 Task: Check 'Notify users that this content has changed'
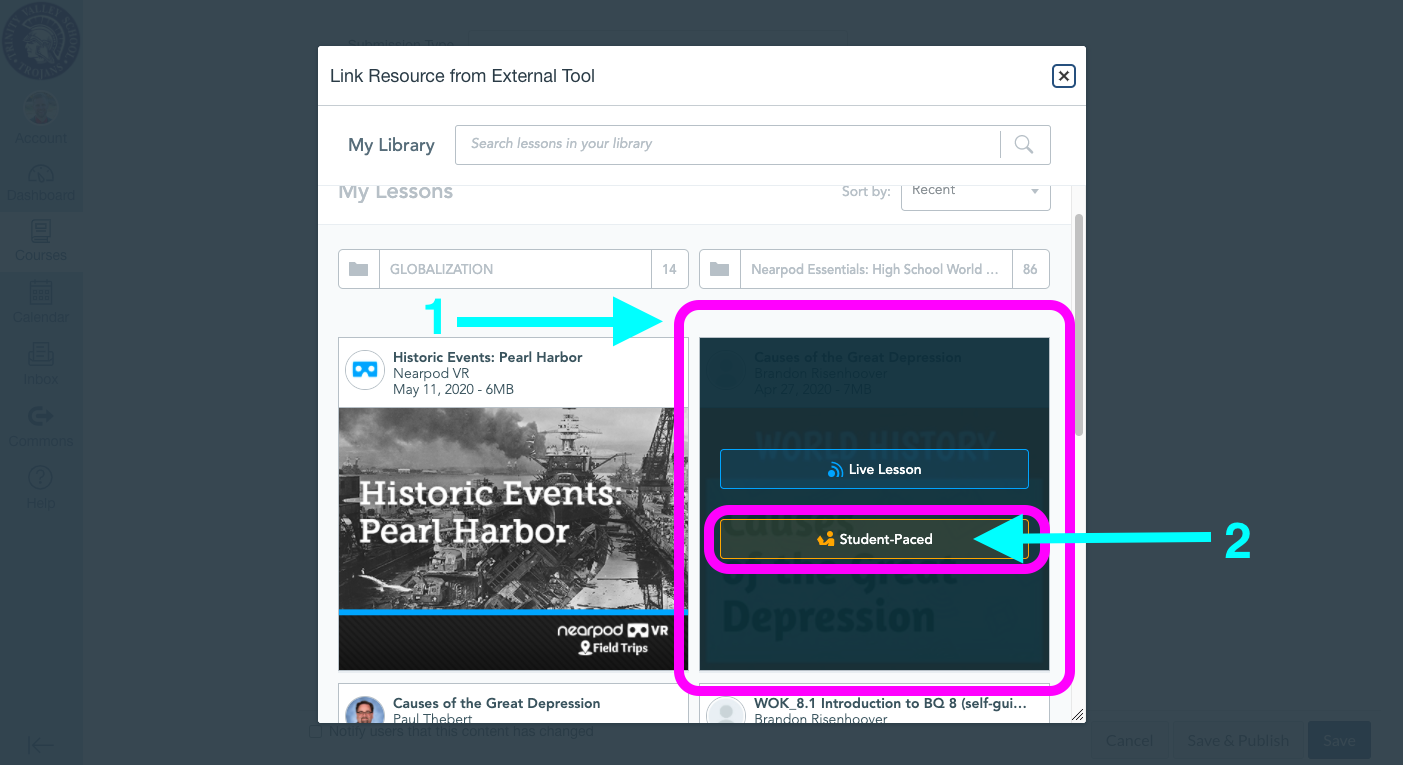point(316,731)
